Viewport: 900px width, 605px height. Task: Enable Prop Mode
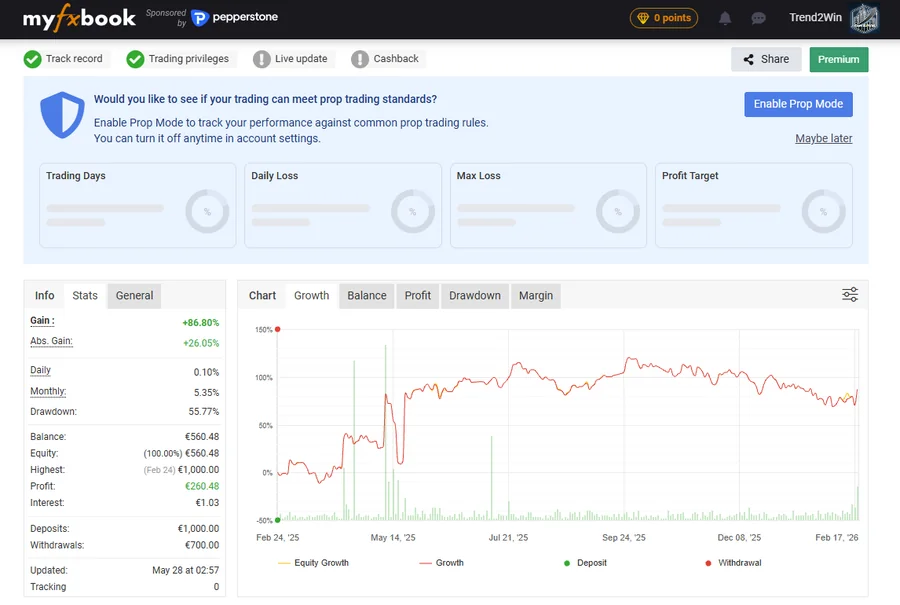pyautogui.click(x=798, y=104)
